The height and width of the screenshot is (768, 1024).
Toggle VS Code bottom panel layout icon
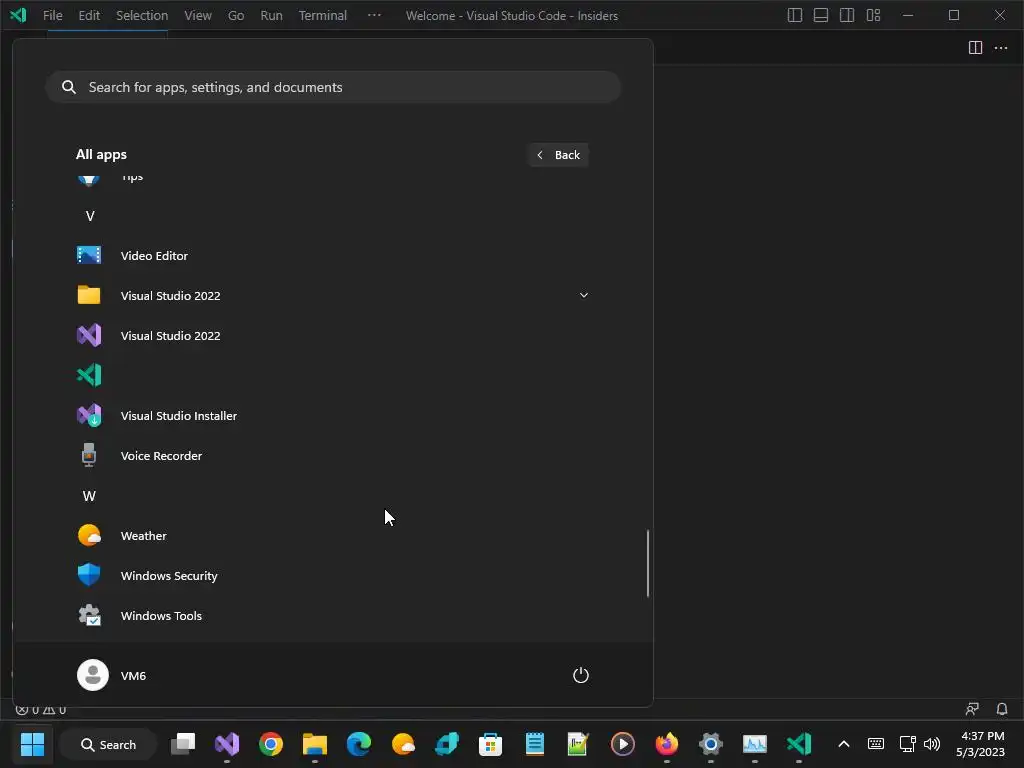tap(821, 15)
